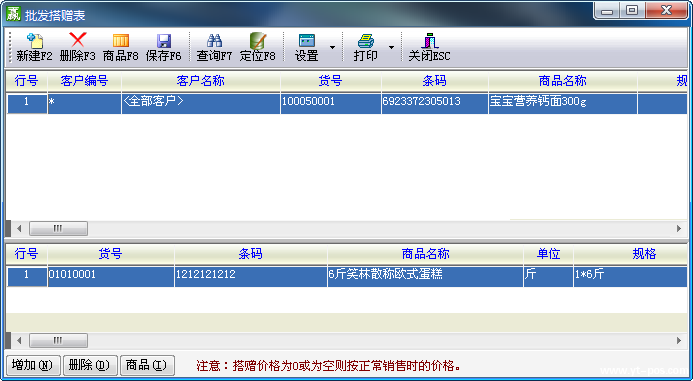
Task: Expand the dropdown arrow next to 设置
Action: pyautogui.click(x=332, y=47)
